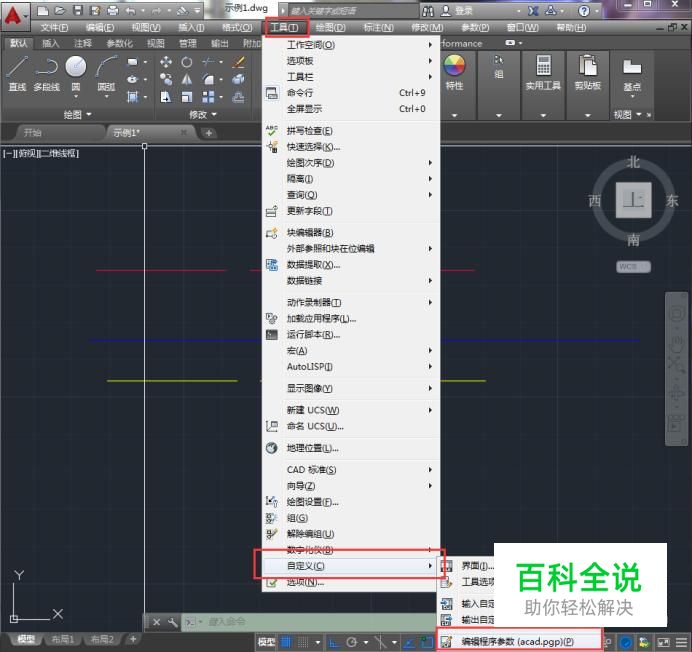Open the Utilities (实用工具) calculator panel
The width and height of the screenshot is (692, 652).
click(543, 73)
